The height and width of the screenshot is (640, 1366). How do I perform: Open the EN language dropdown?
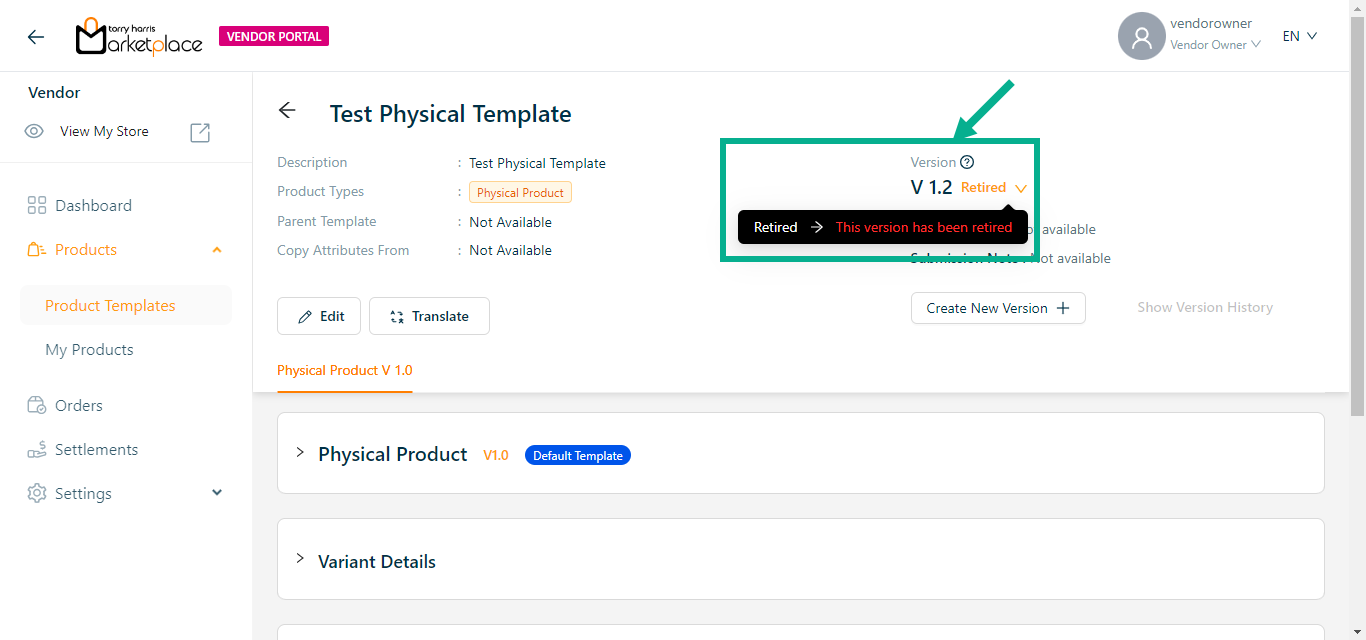click(x=1299, y=36)
